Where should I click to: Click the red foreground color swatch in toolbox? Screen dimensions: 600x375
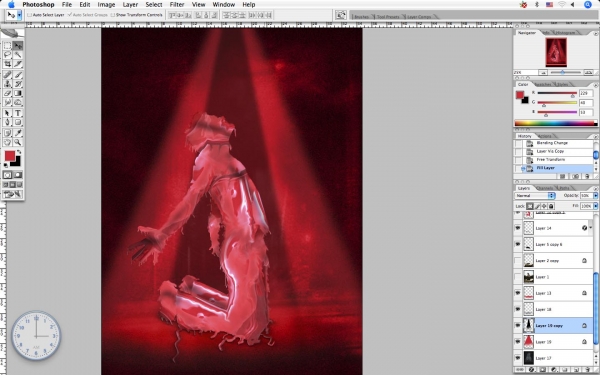[x=10, y=156]
